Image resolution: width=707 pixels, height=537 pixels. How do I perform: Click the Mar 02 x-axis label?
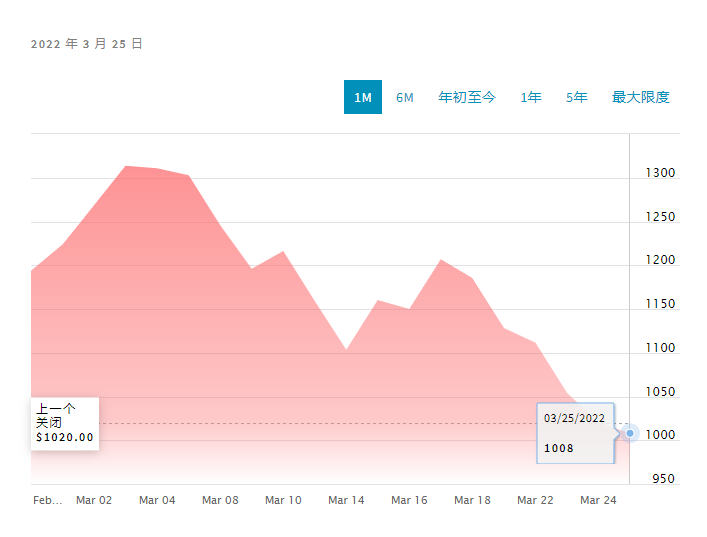pyautogui.click(x=94, y=500)
